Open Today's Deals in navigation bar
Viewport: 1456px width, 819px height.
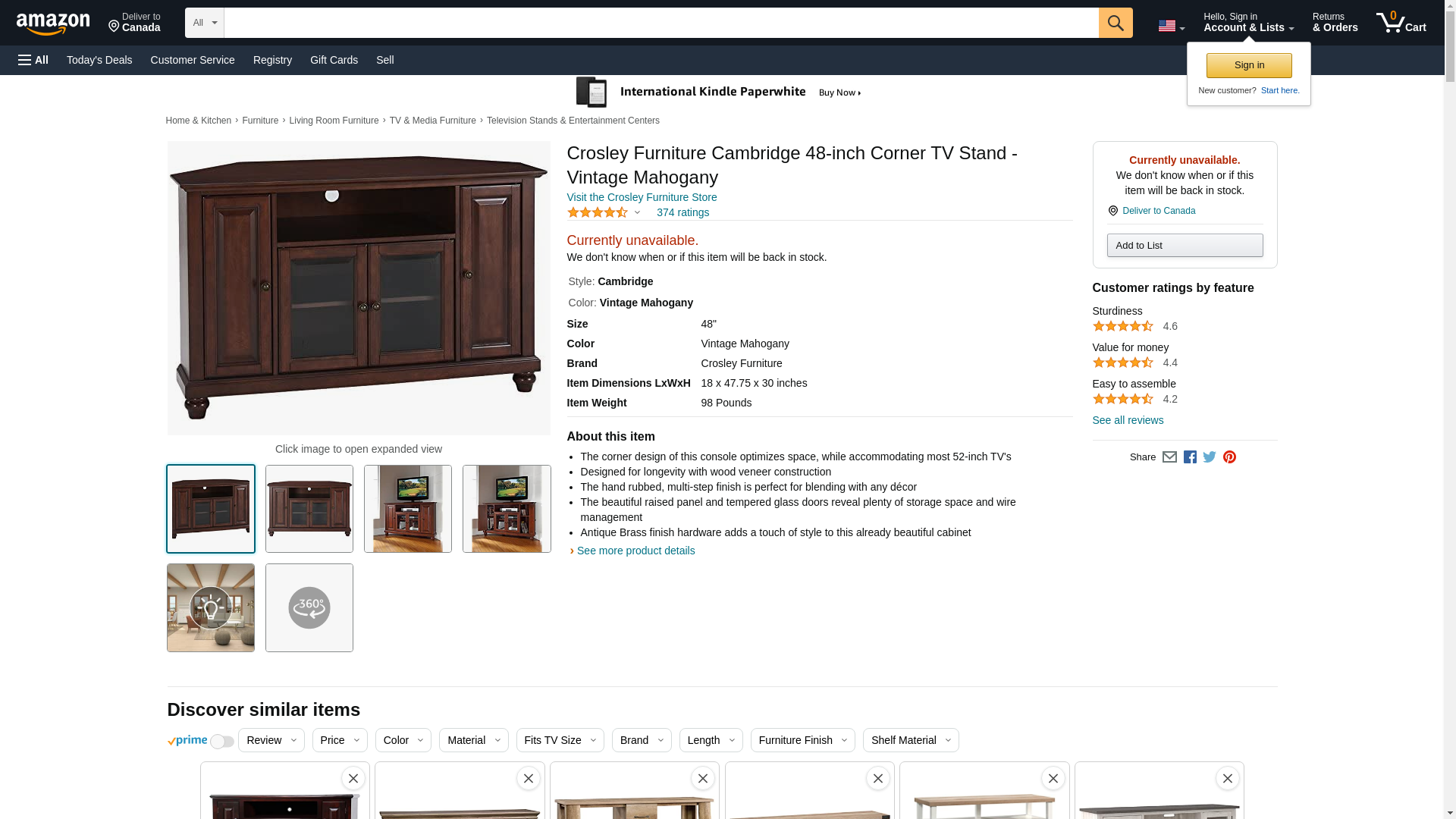click(x=99, y=60)
